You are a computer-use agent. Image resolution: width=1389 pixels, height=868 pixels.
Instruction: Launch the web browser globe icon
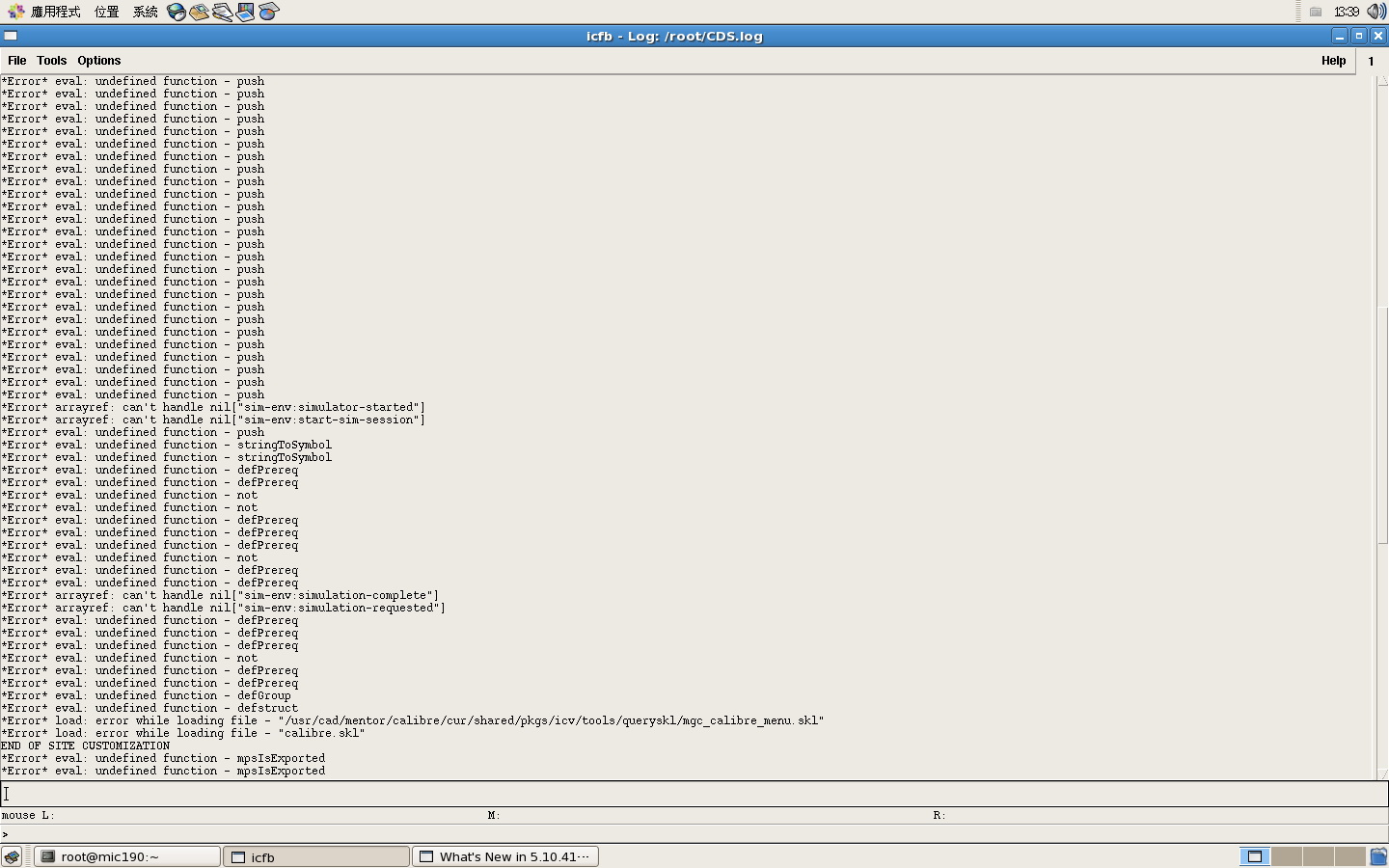tap(177, 12)
